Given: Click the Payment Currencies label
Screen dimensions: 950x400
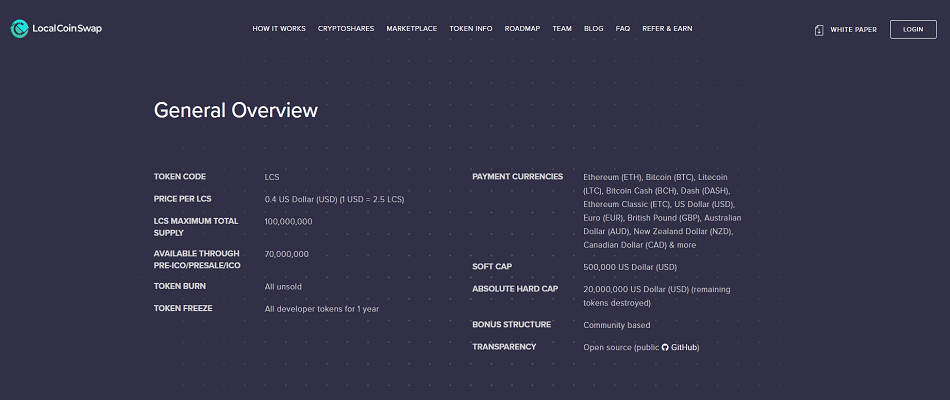Looking at the screenshot, I should pos(517,177).
